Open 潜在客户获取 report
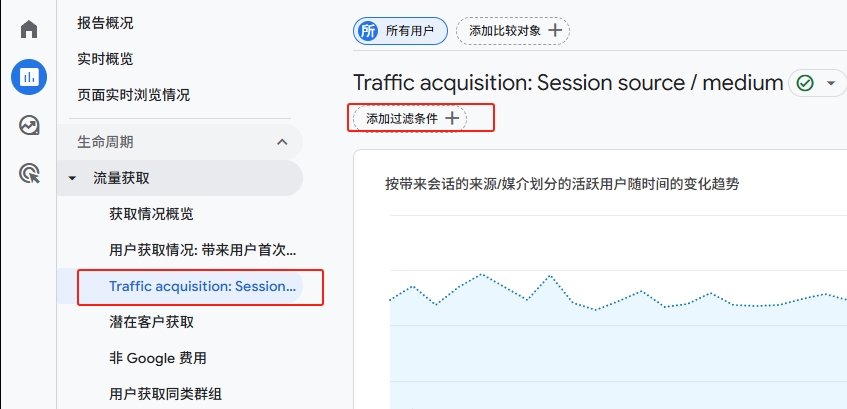 point(151,323)
